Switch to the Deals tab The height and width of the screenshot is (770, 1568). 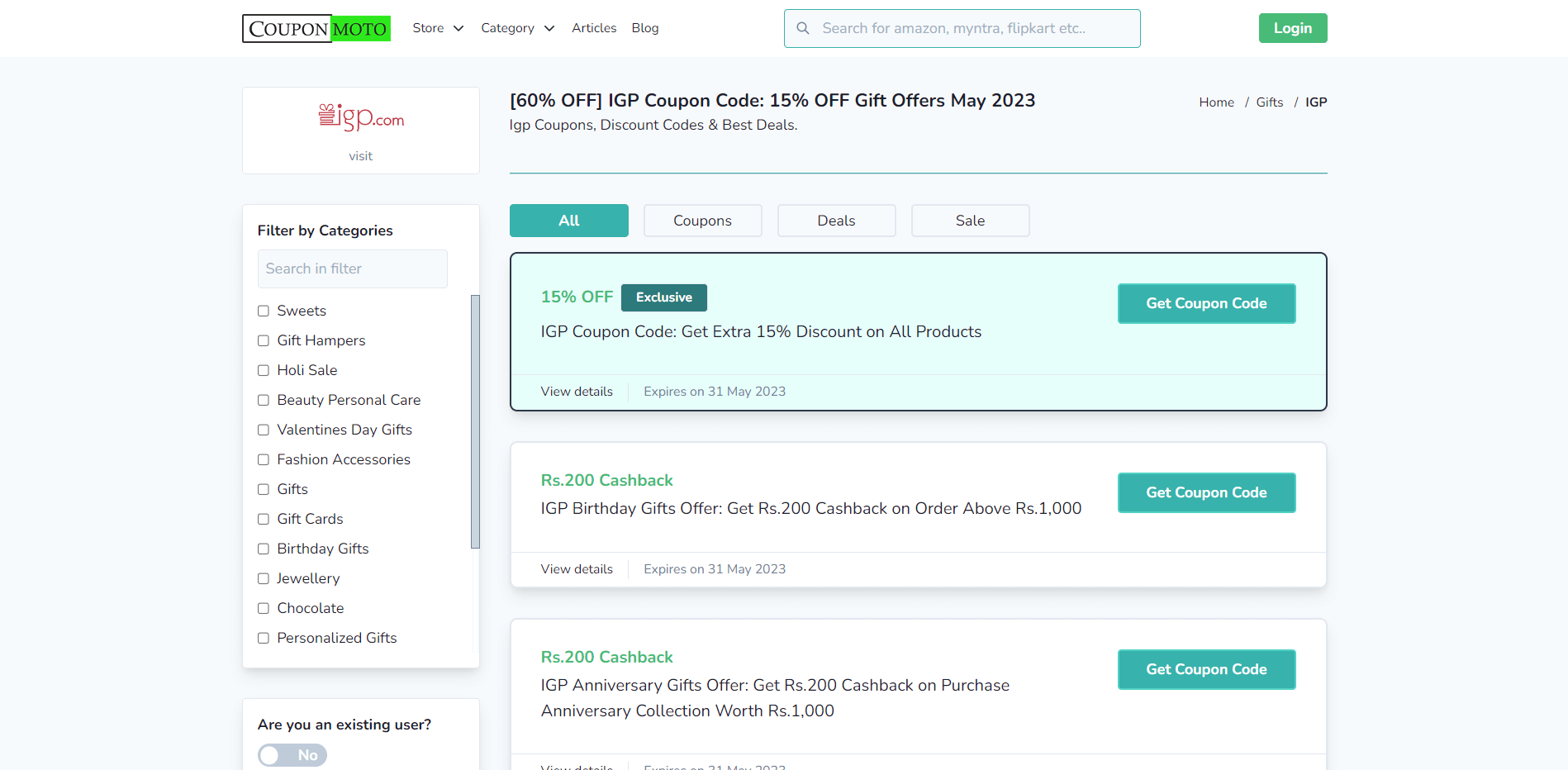coord(837,221)
